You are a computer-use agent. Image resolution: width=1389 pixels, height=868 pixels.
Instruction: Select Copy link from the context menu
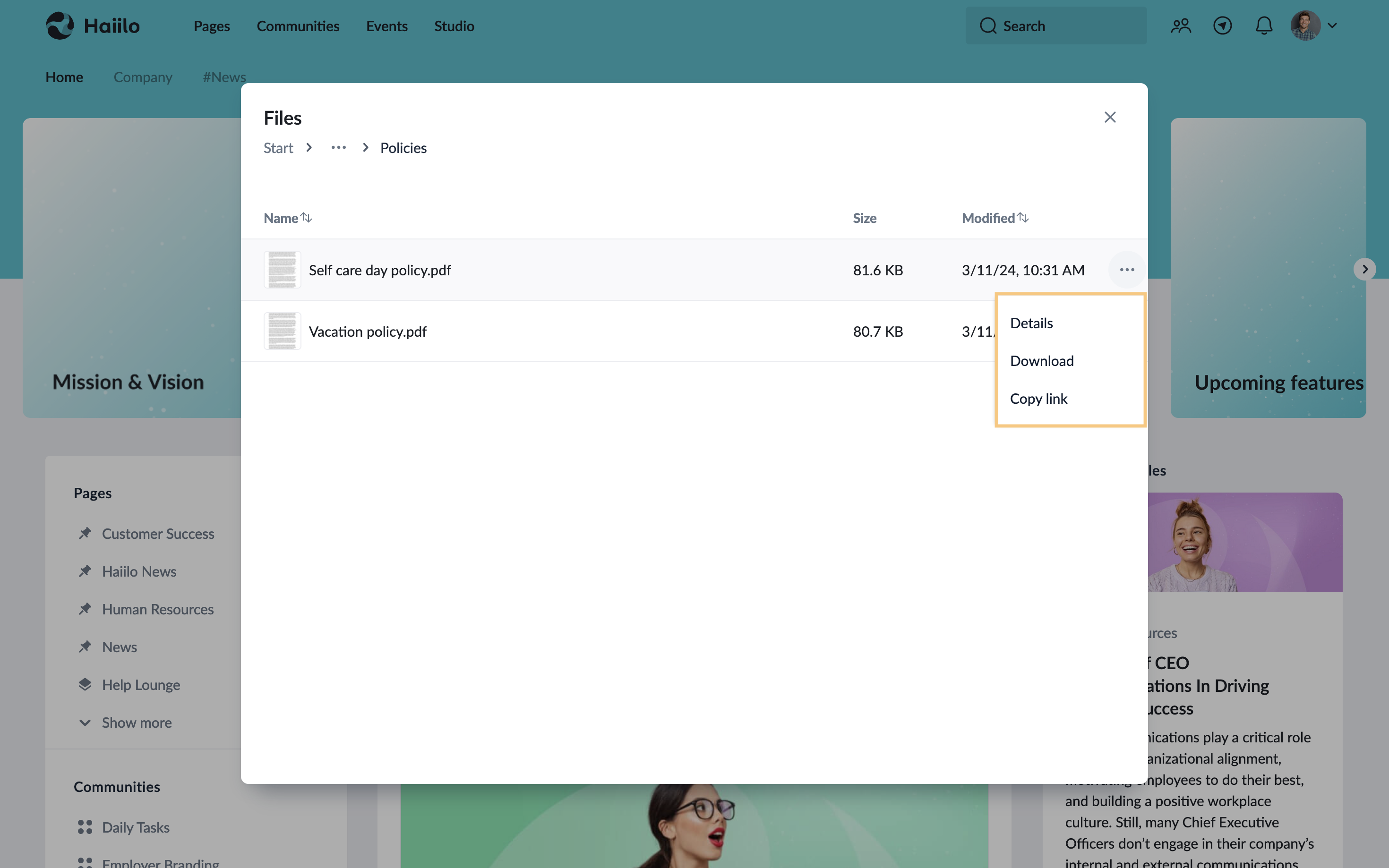(x=1038, y=399)
